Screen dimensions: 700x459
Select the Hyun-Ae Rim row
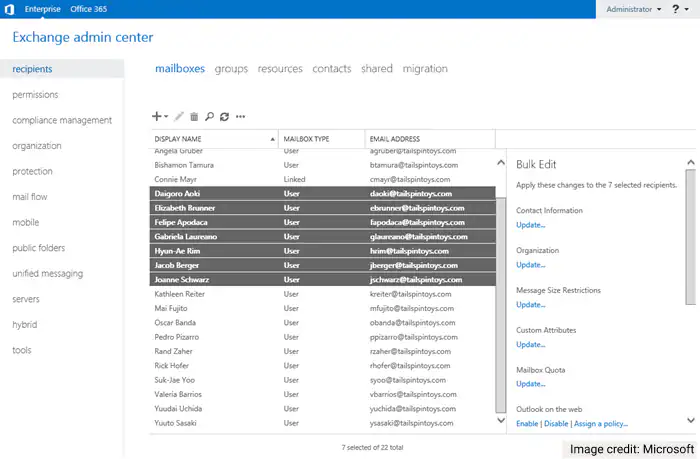pos(323,250)
